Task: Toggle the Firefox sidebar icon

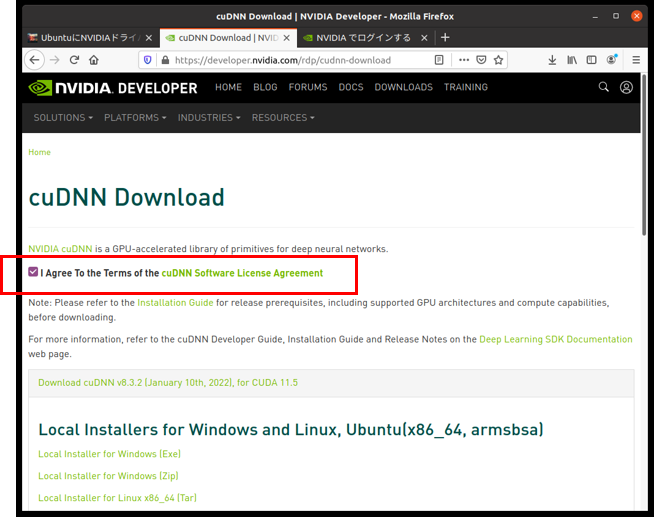Action: [x=591, y=60]
